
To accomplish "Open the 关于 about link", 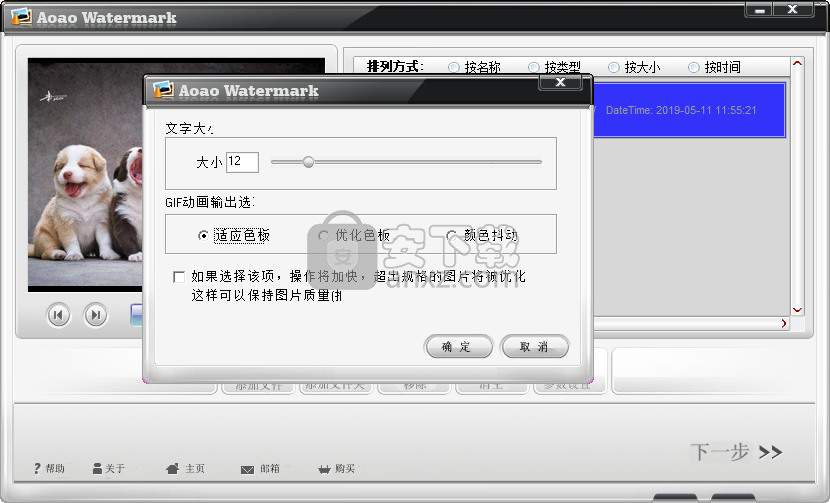I will coord(109,469).
